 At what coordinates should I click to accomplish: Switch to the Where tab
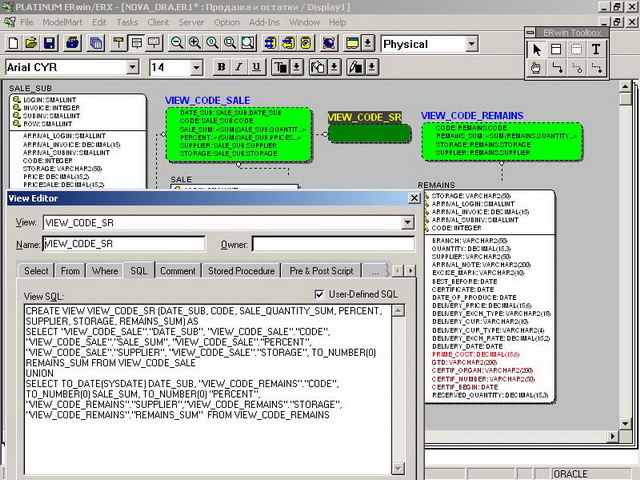tap(105, 271)
